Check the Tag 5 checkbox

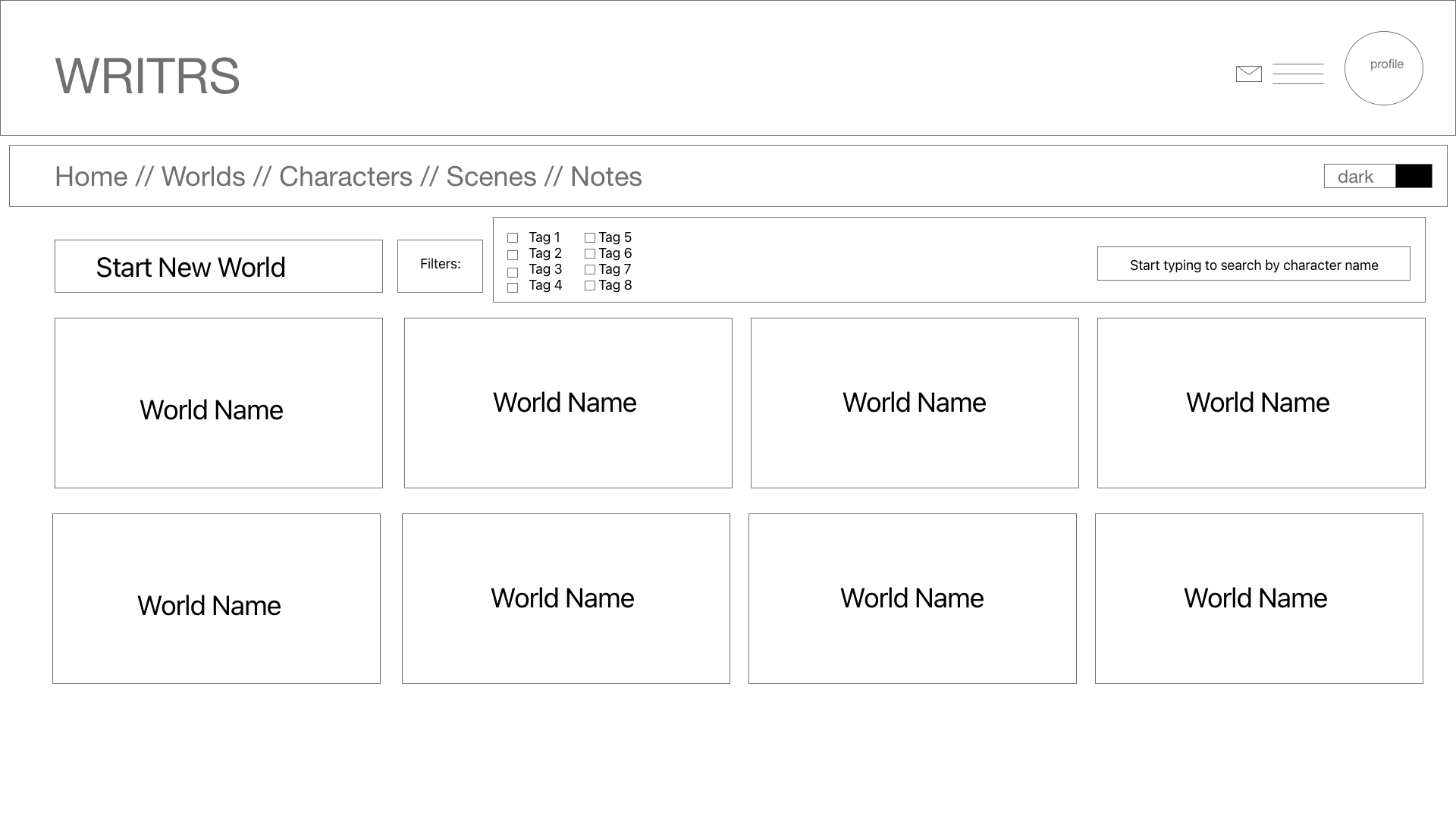pyautogui.click(x=590, y=238)
